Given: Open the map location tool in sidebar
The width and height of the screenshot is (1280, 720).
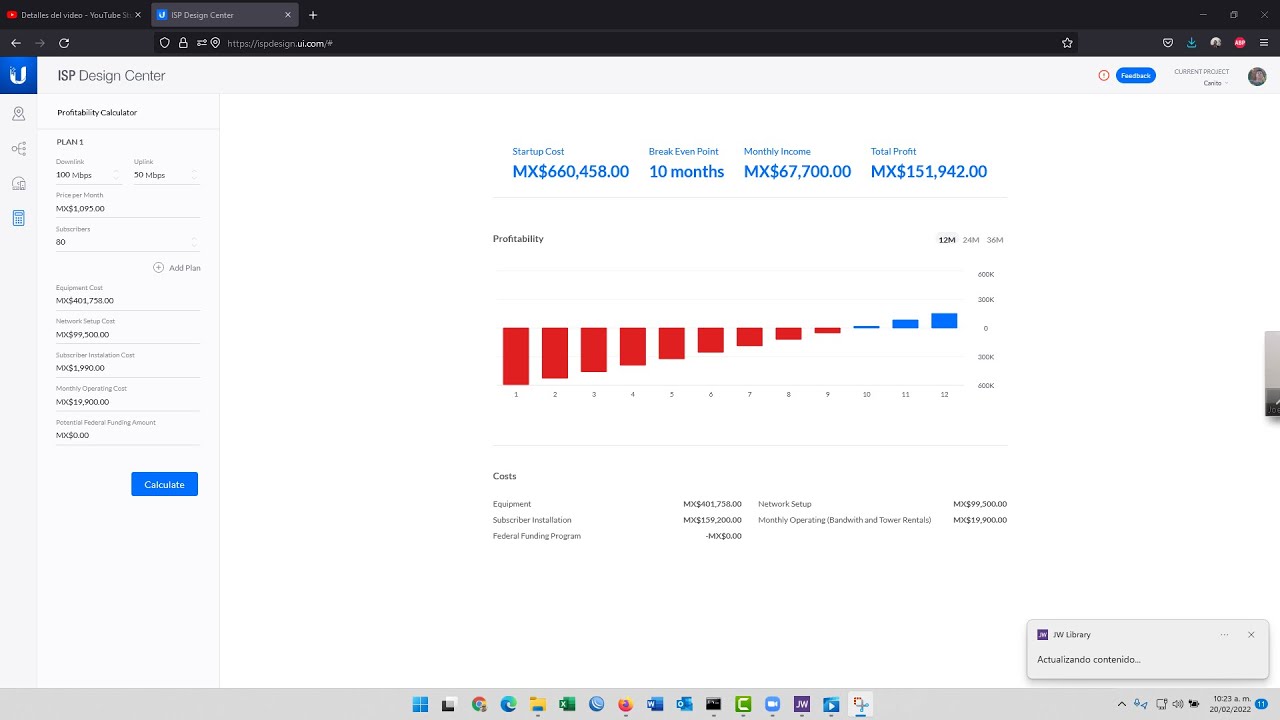Looking at the screenshot, I should [18, 114].
